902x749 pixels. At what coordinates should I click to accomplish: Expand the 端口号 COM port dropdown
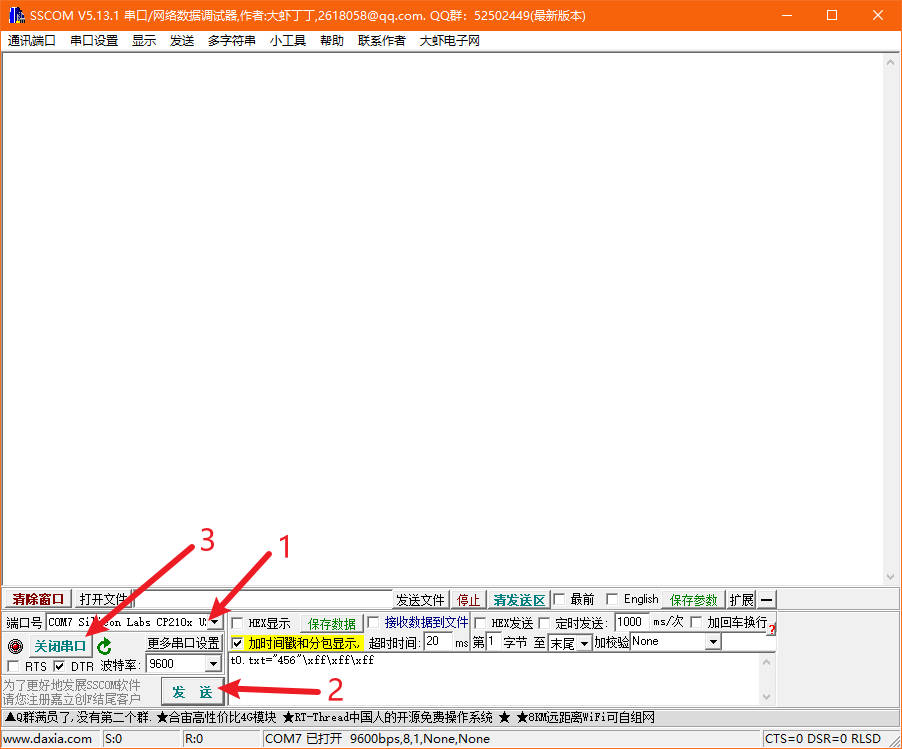[213, 622]
